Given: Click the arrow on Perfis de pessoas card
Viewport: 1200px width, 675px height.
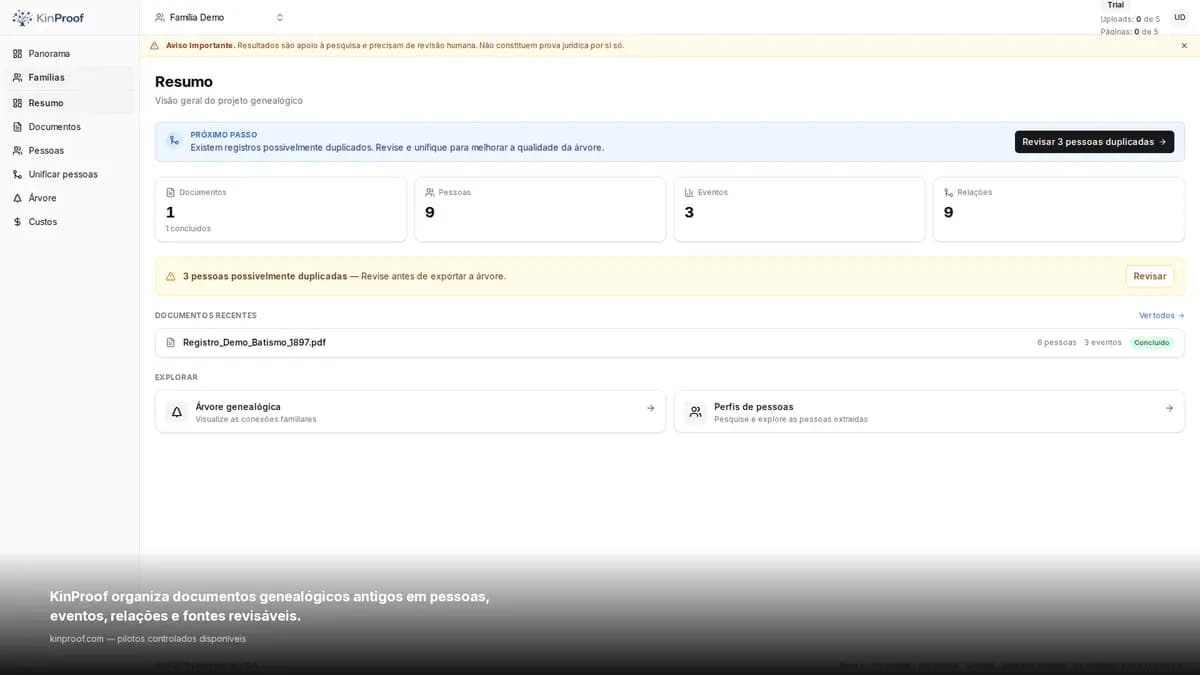Looking at the screenshot, I should point(1169,408).
